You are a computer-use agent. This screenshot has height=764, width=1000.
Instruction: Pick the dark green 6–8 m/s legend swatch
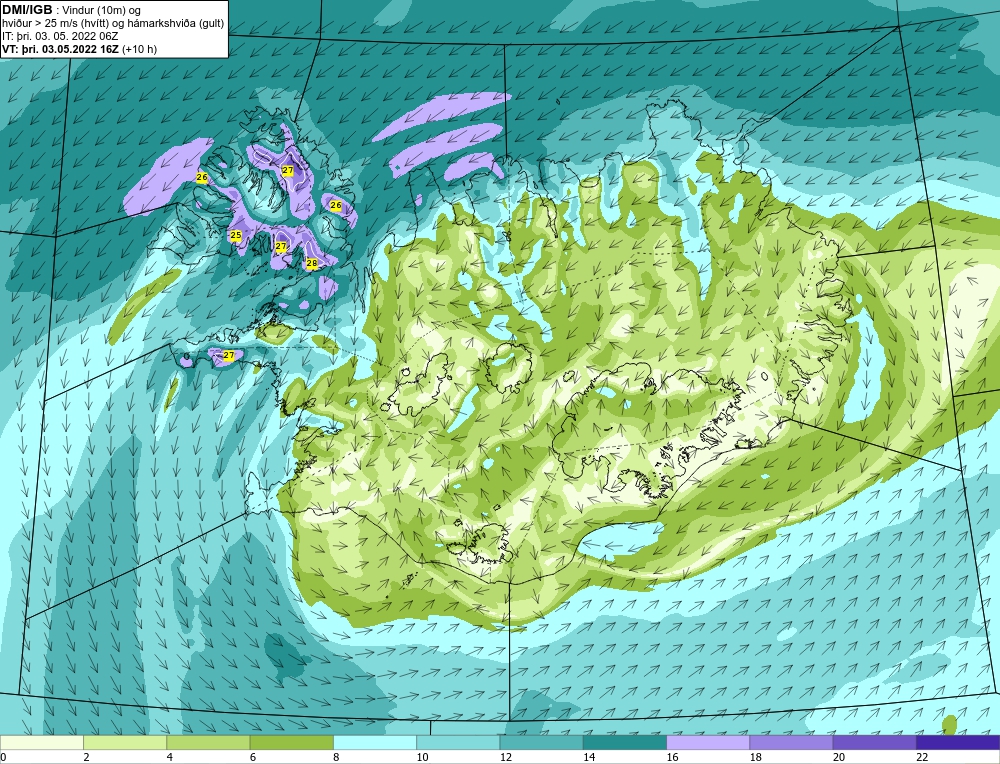click(291, 742)
